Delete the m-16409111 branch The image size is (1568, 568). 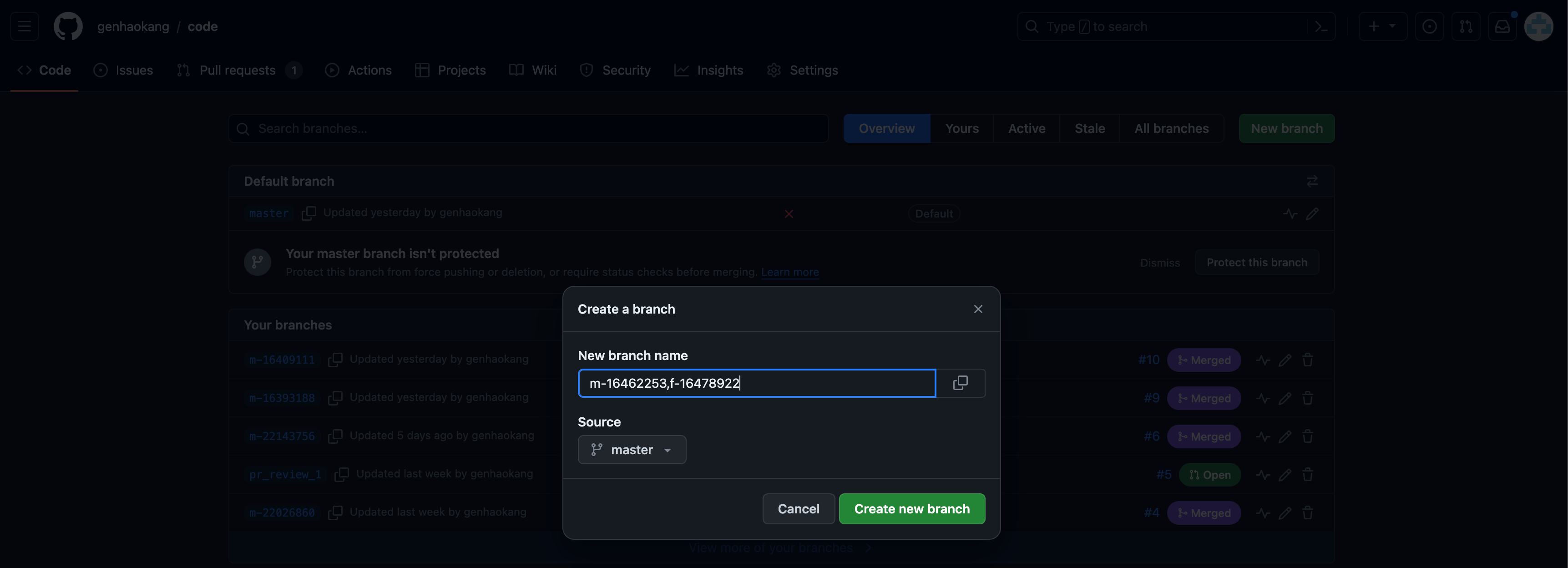pyautogui.click(x=1307, y=360)
